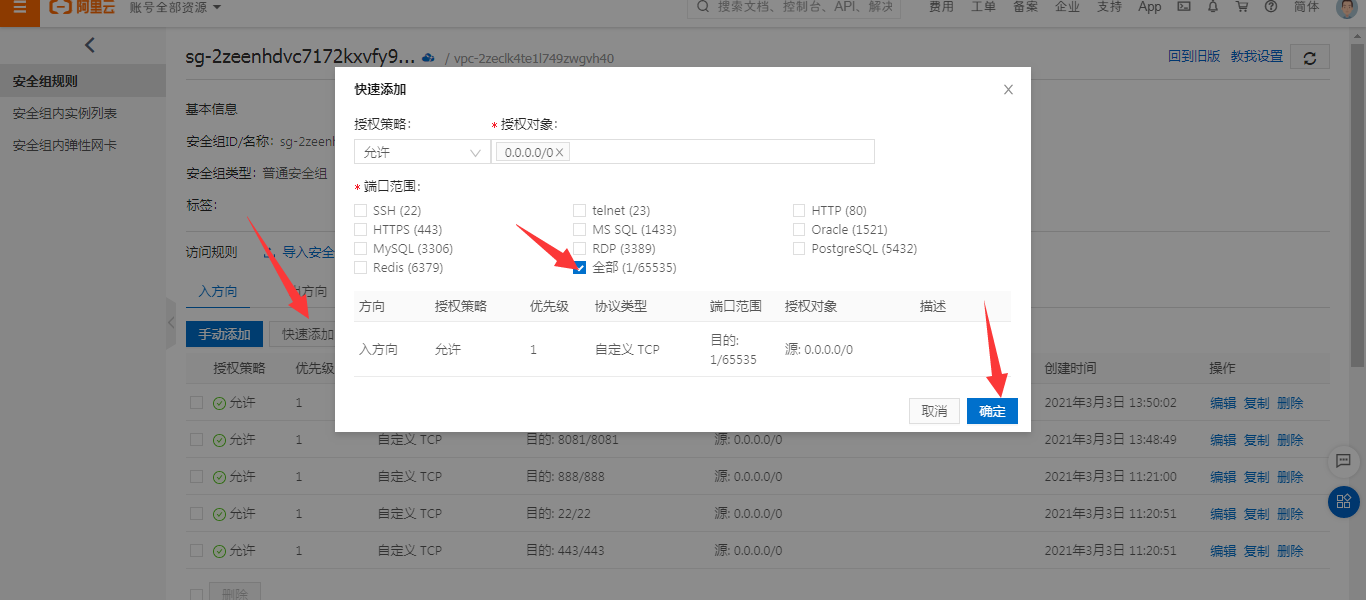The height and width of the screenshot is (600, 1366).
Task: Expand the 账号全部资源 dropdown
Action: point(176,7)
